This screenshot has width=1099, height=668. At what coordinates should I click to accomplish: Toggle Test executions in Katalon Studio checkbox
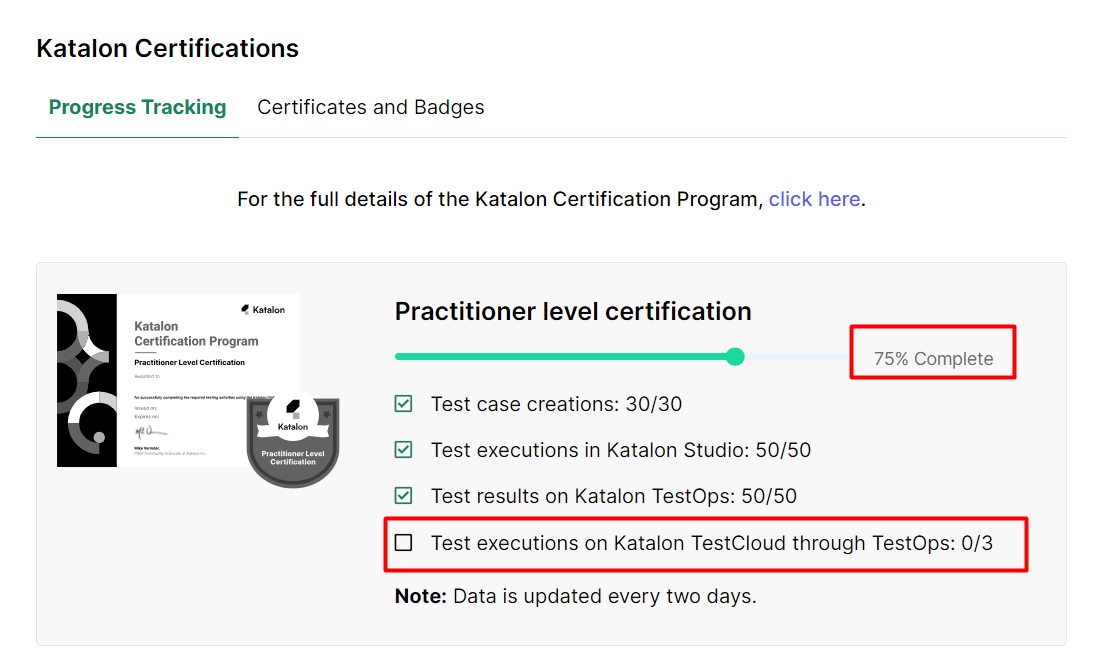404,450
